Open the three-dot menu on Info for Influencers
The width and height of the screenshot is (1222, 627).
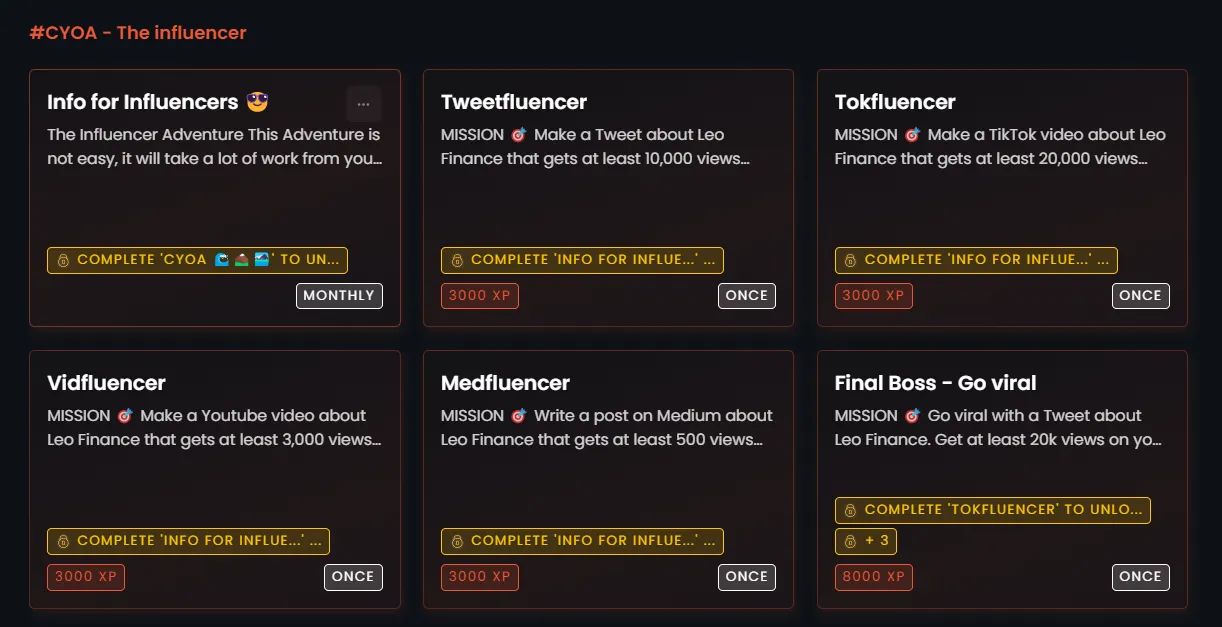(363, 103)
